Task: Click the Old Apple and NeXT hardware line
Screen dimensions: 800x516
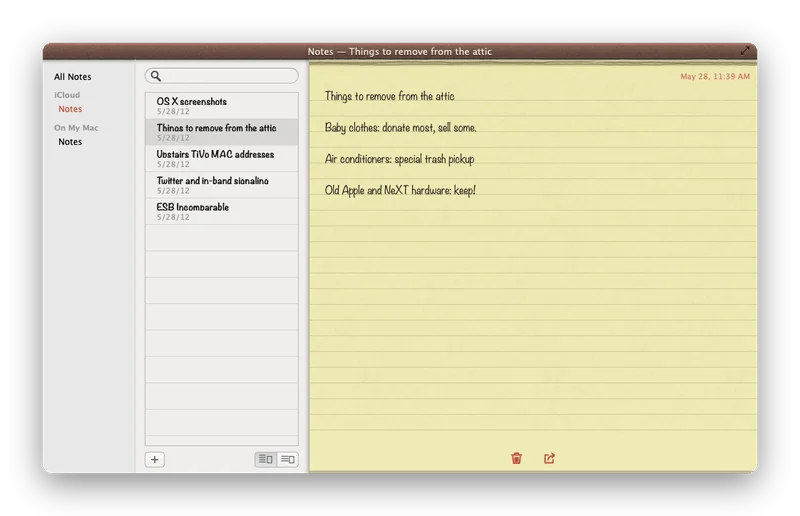Action: pyautogui.click(x=400, y=190)
